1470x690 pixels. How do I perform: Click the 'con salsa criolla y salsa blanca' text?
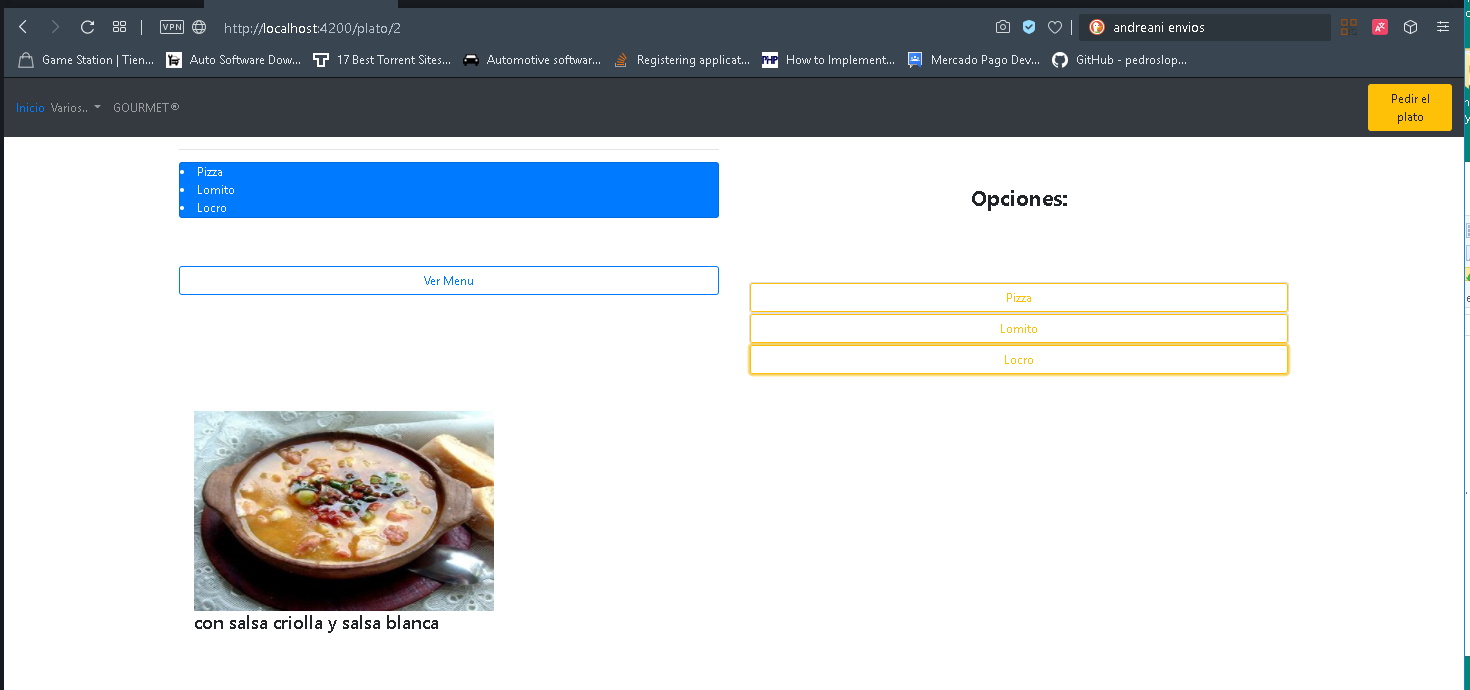click(x=316, y=623)
